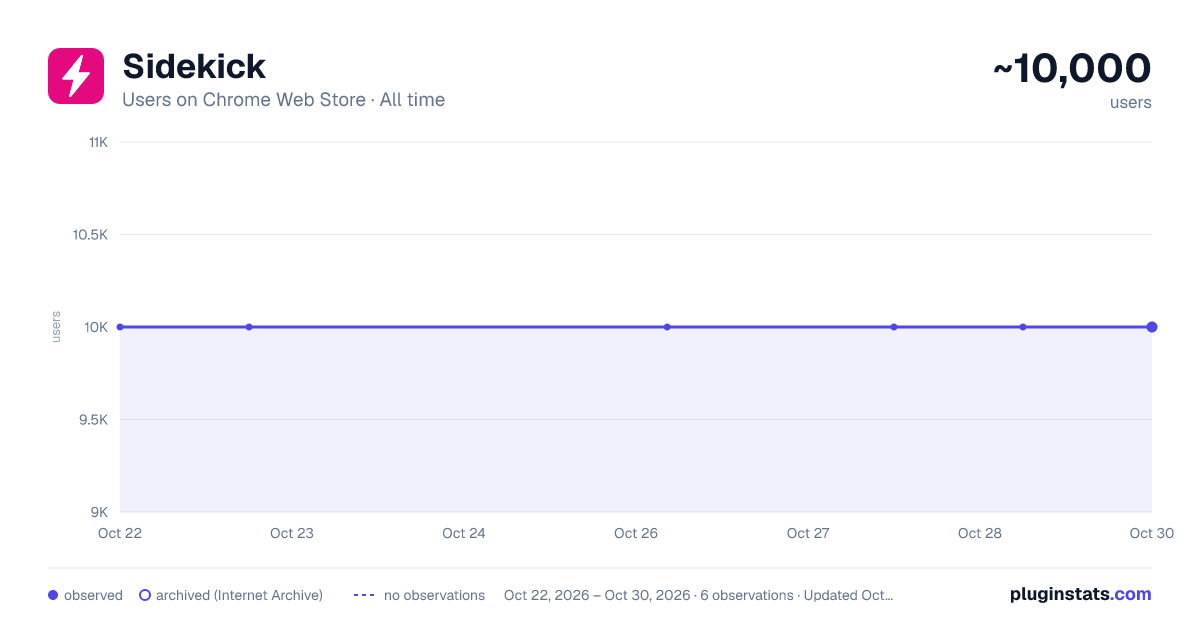Click the Oct 30 x-axis label
The height and width of the screenshot is (630, 1200).
(x=1152, y=533)
